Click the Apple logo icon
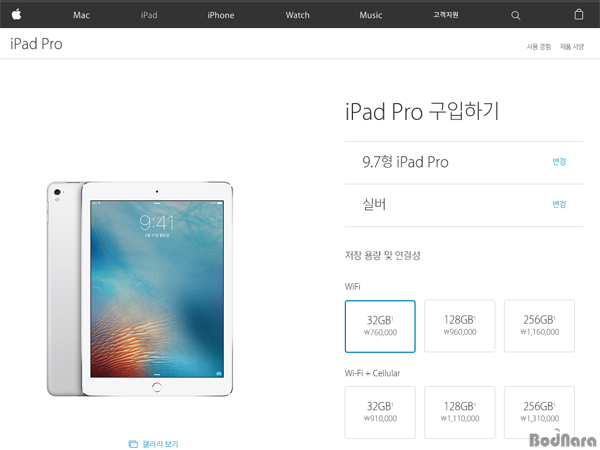Image resolution: width=600 pixels, height=450 pixels. click(x=16, y=15)
